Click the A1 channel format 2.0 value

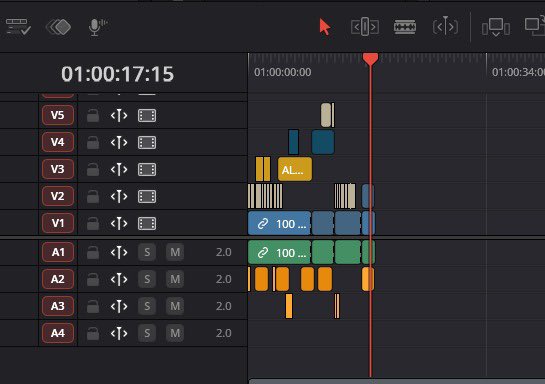(x=223, y=252)
